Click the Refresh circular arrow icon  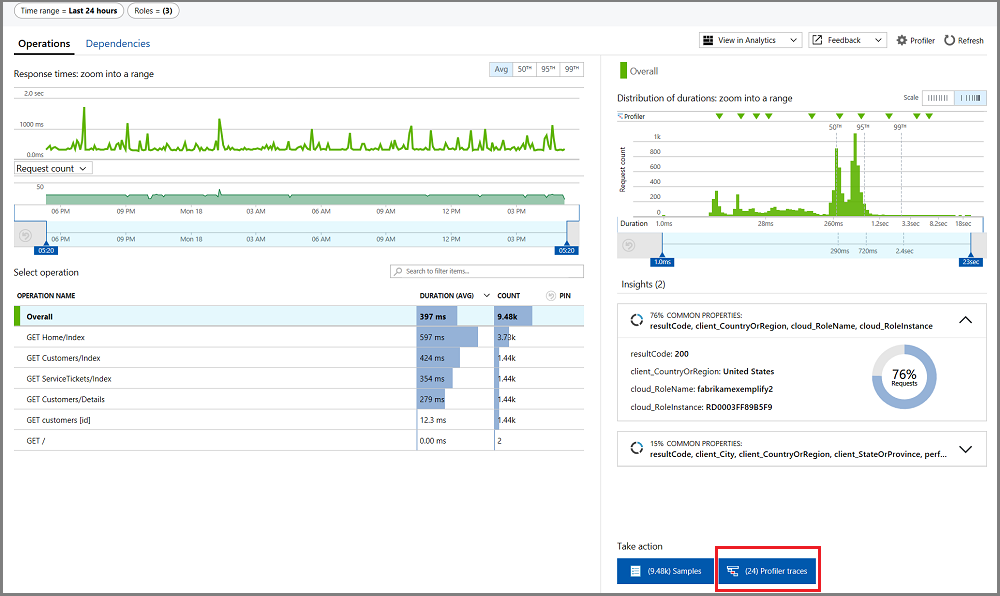tap(950, 40)
